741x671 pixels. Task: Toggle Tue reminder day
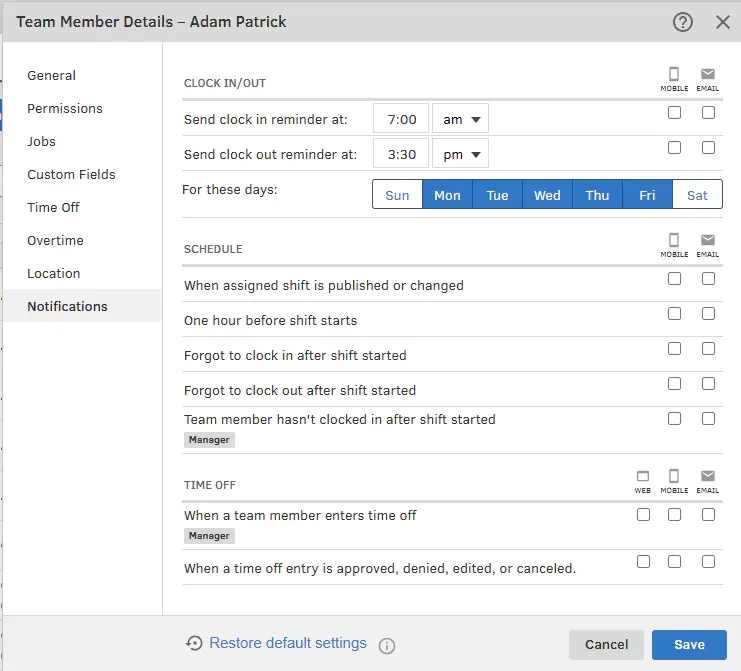(x=497, y=194)
